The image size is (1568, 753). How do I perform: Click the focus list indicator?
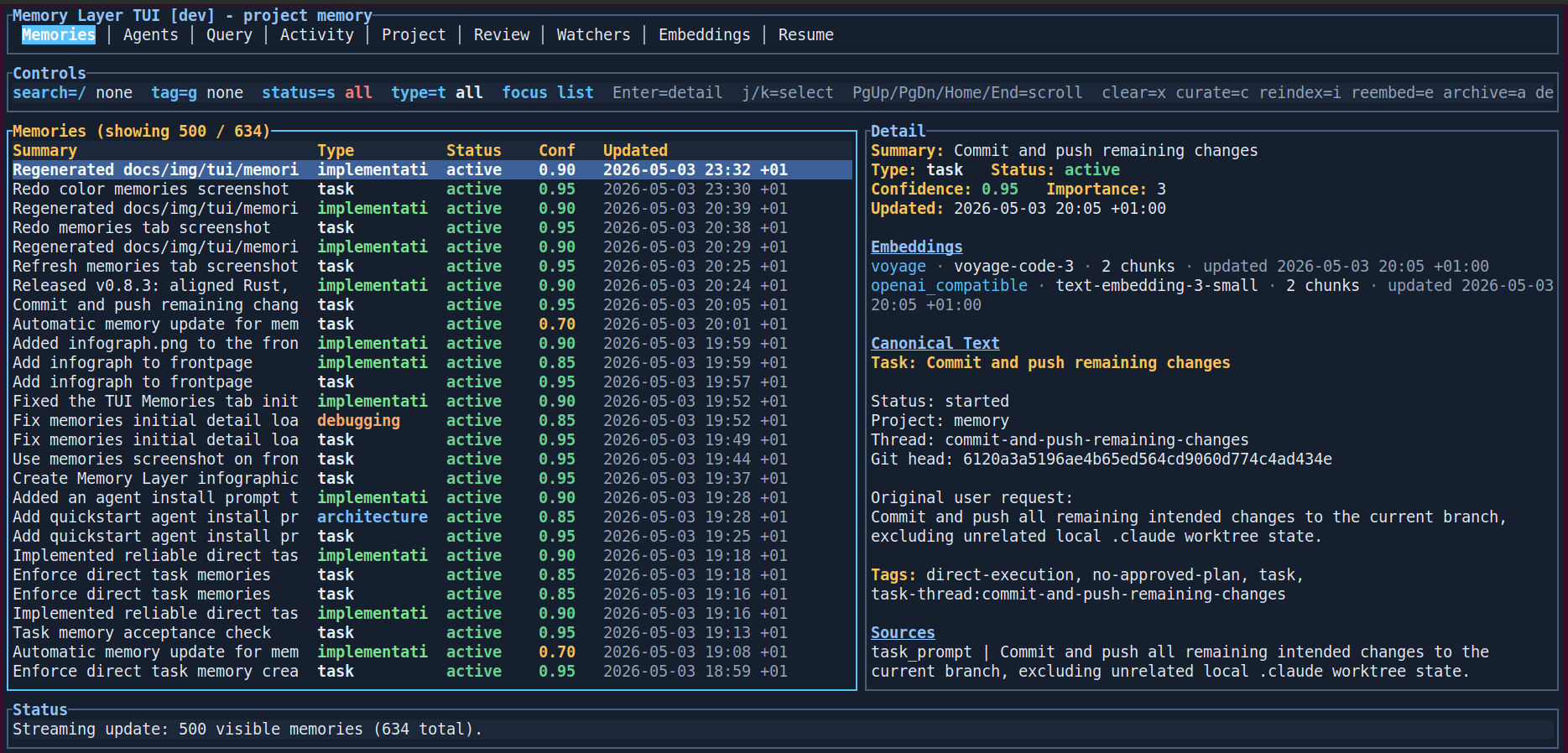click(x=548, y=92)
